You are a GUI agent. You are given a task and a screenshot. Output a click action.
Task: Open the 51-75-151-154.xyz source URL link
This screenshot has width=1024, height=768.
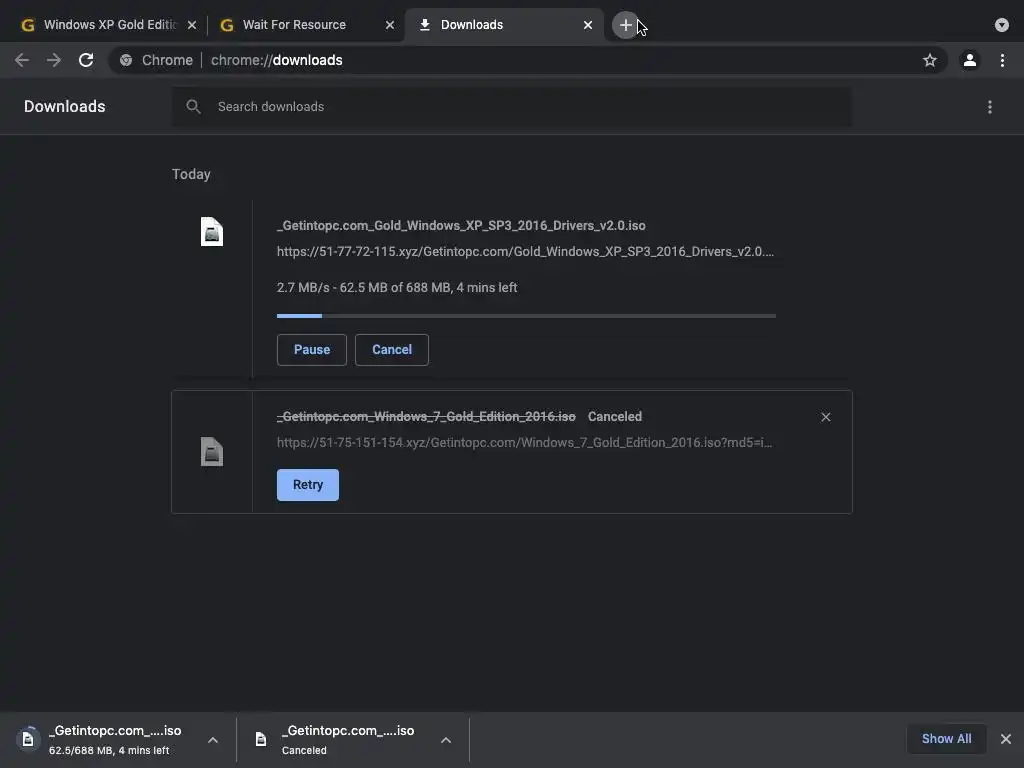pos(524,442)
